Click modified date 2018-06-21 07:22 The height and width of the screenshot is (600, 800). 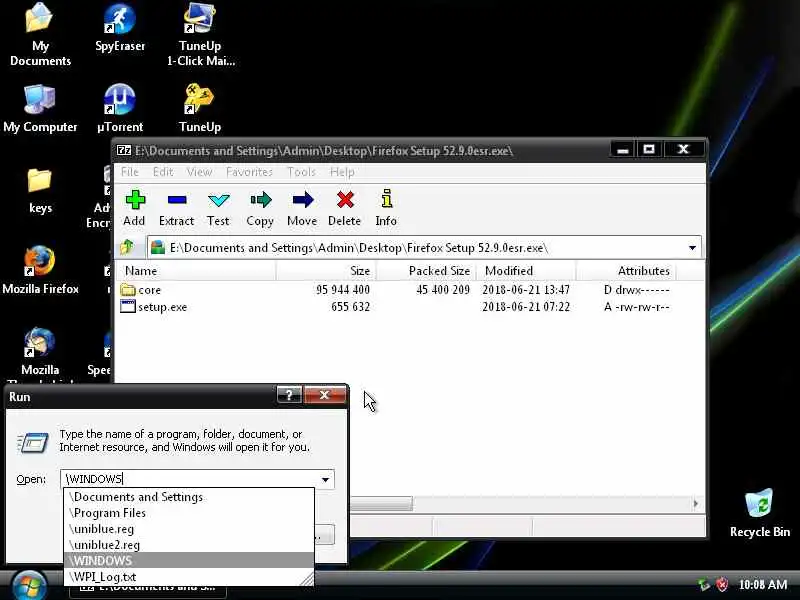526,307
